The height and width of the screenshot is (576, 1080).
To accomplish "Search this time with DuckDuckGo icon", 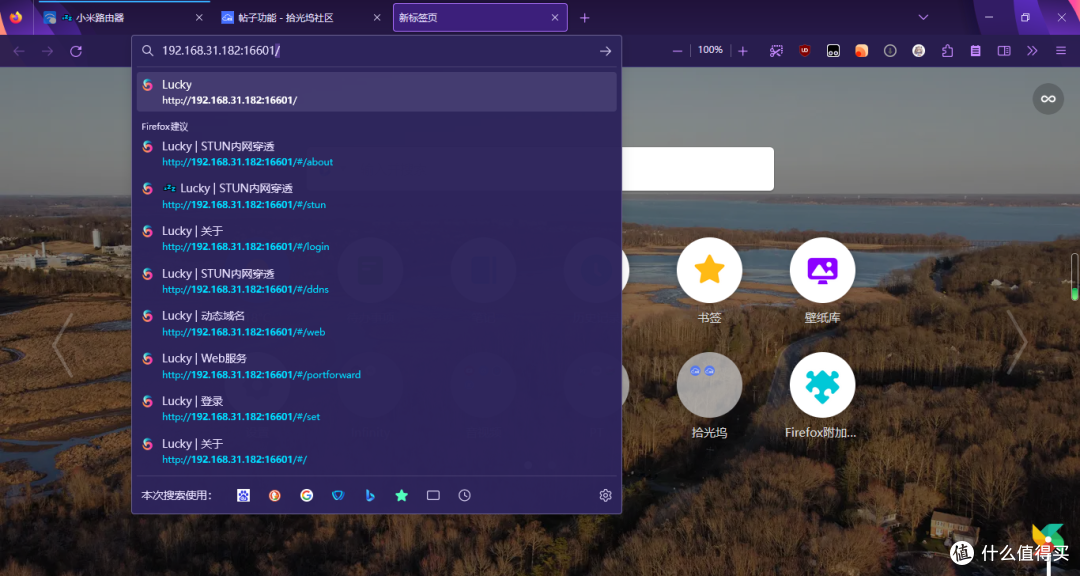I will (x=275, y=495).
